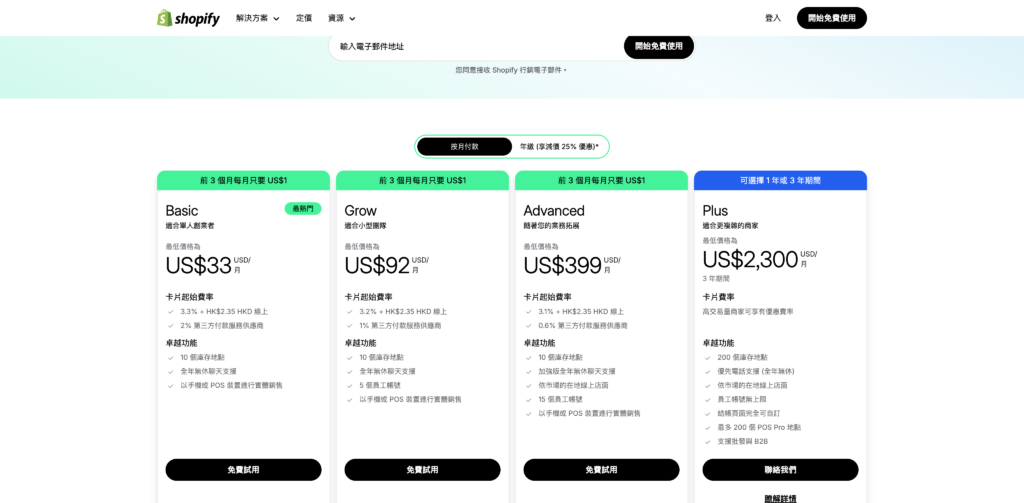Click 聯絡我們 on Plus plan

click(780, 470)
